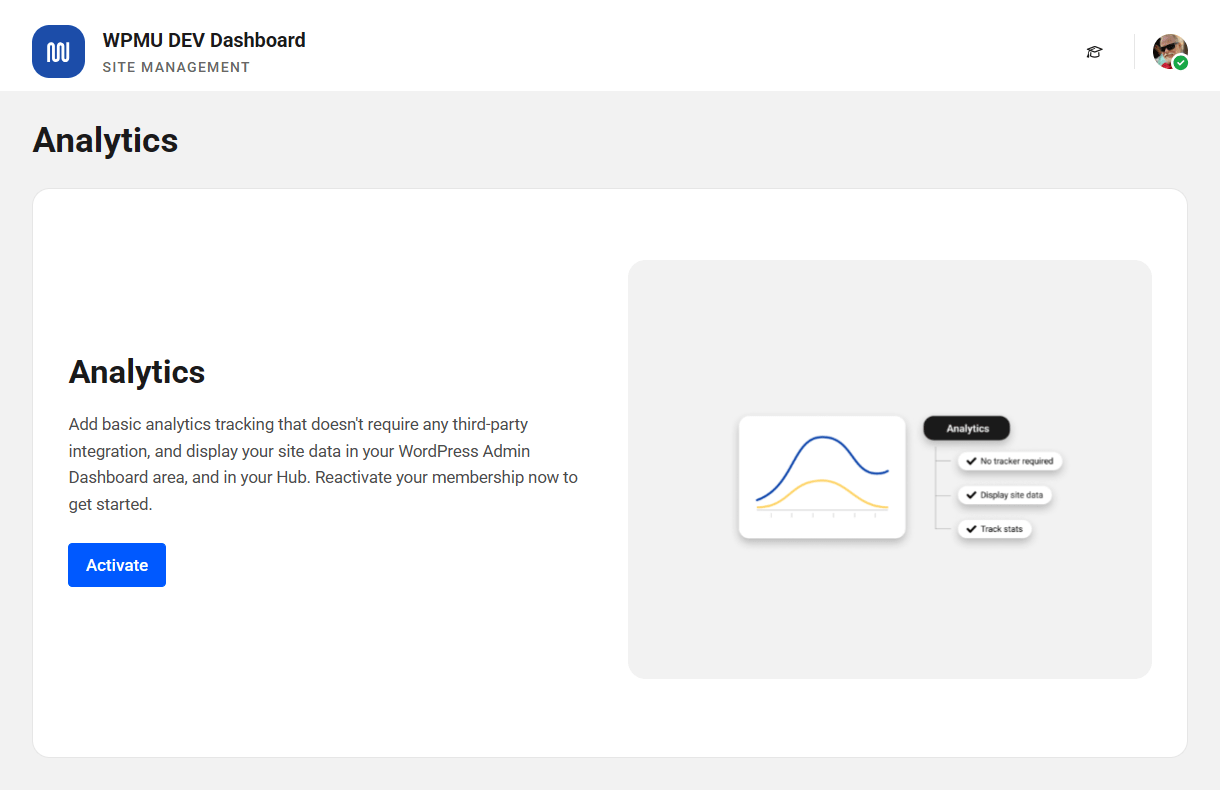The width and height of the screenshot is (1220, 790).
Task: Click the Analytics page heading
Action: point(105,140)
